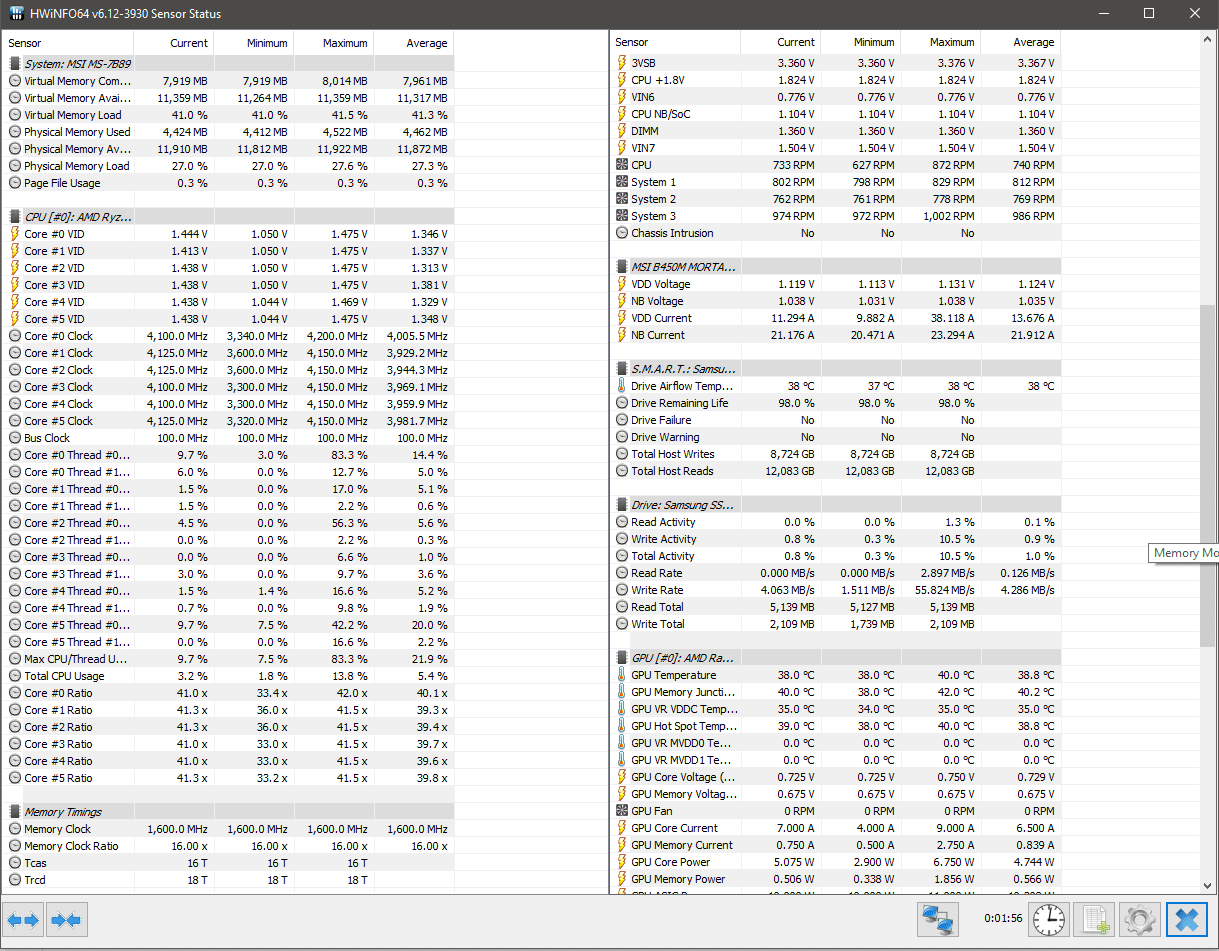The height and width of the screenshot is (951, 1219).
Task: Select the Memory Timings group header
Action: point(231,812)
